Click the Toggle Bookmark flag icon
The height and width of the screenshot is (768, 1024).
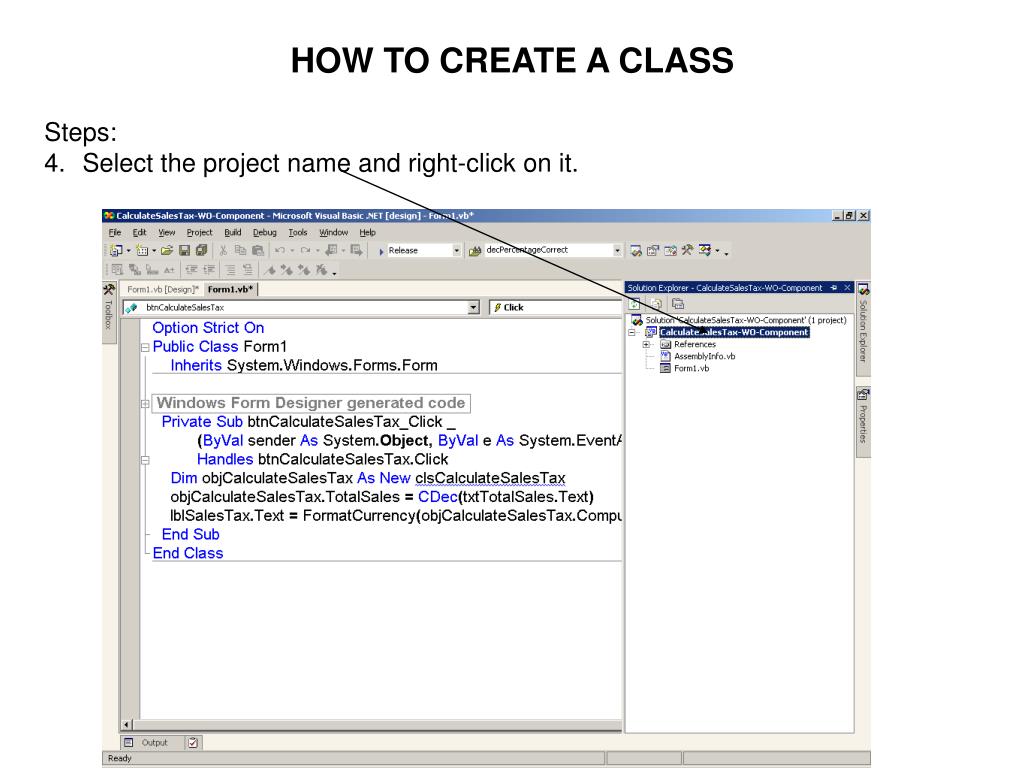point(270,269)
